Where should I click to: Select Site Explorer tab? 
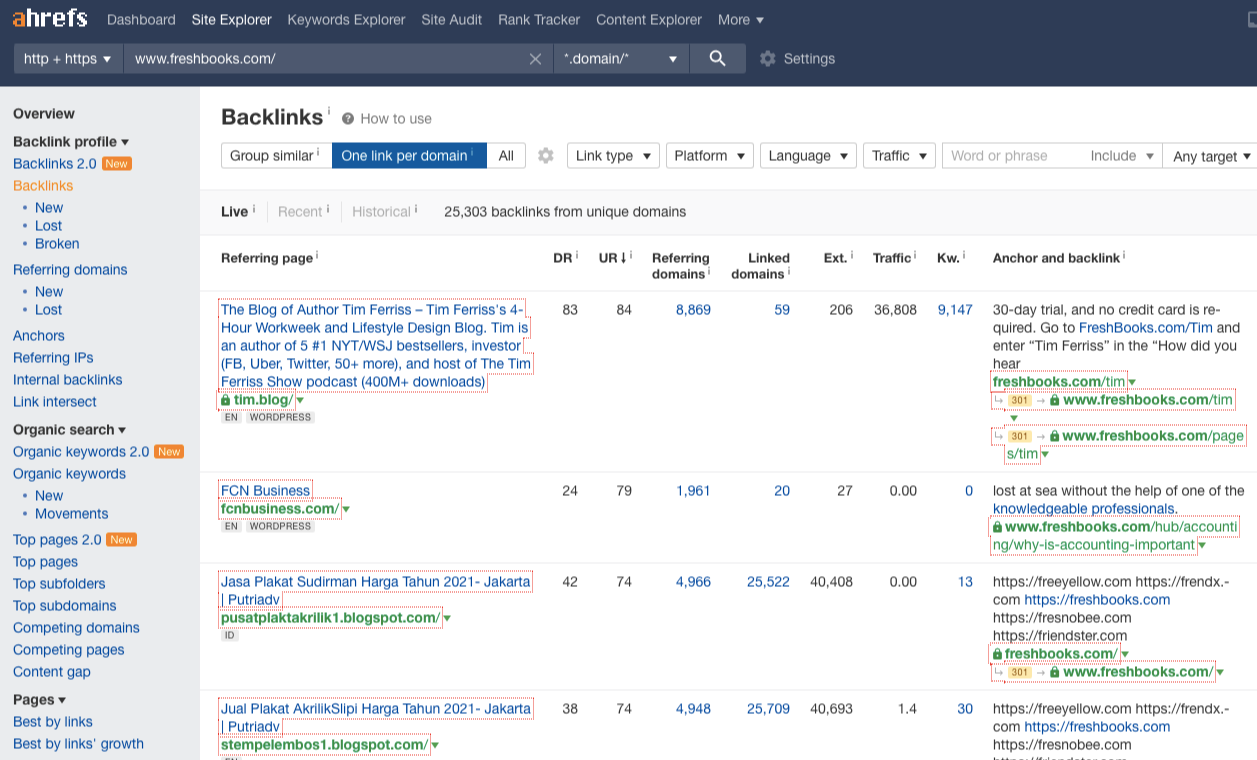[x=231, y=20]
